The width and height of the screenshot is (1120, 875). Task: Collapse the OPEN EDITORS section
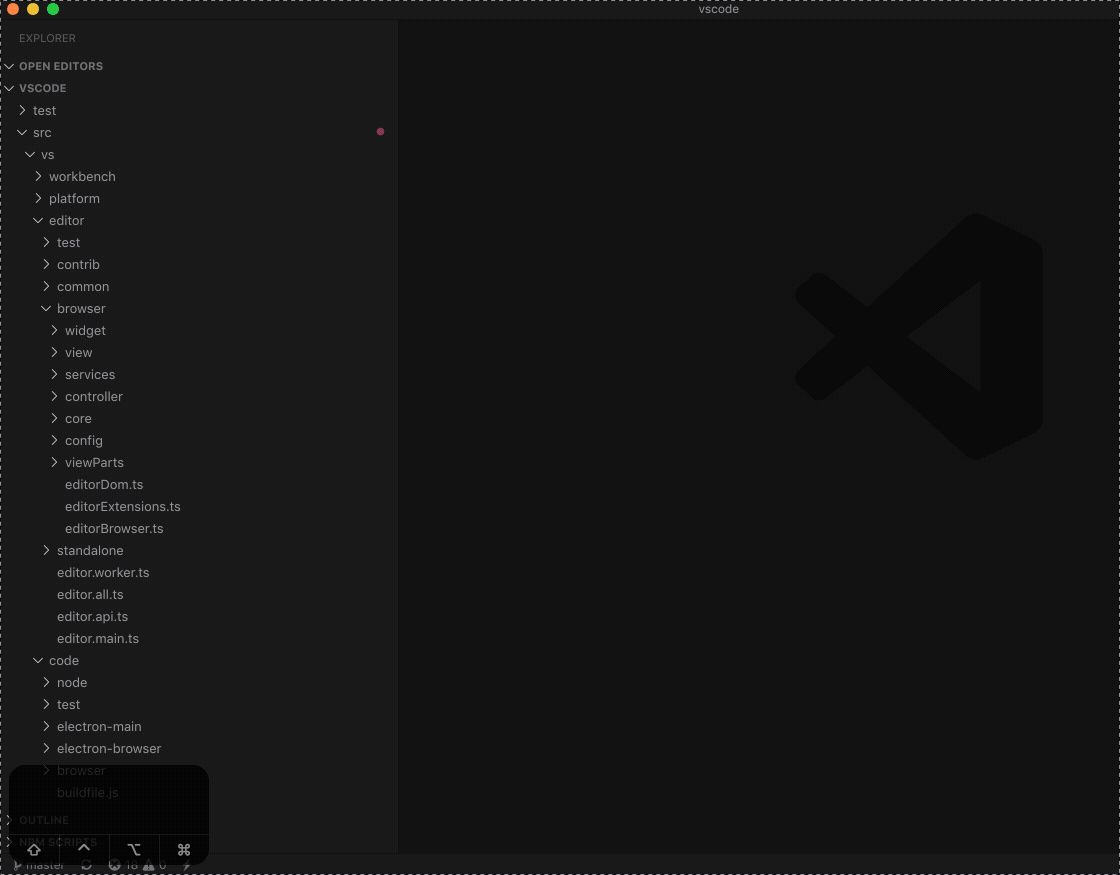(x=61, y=66)
